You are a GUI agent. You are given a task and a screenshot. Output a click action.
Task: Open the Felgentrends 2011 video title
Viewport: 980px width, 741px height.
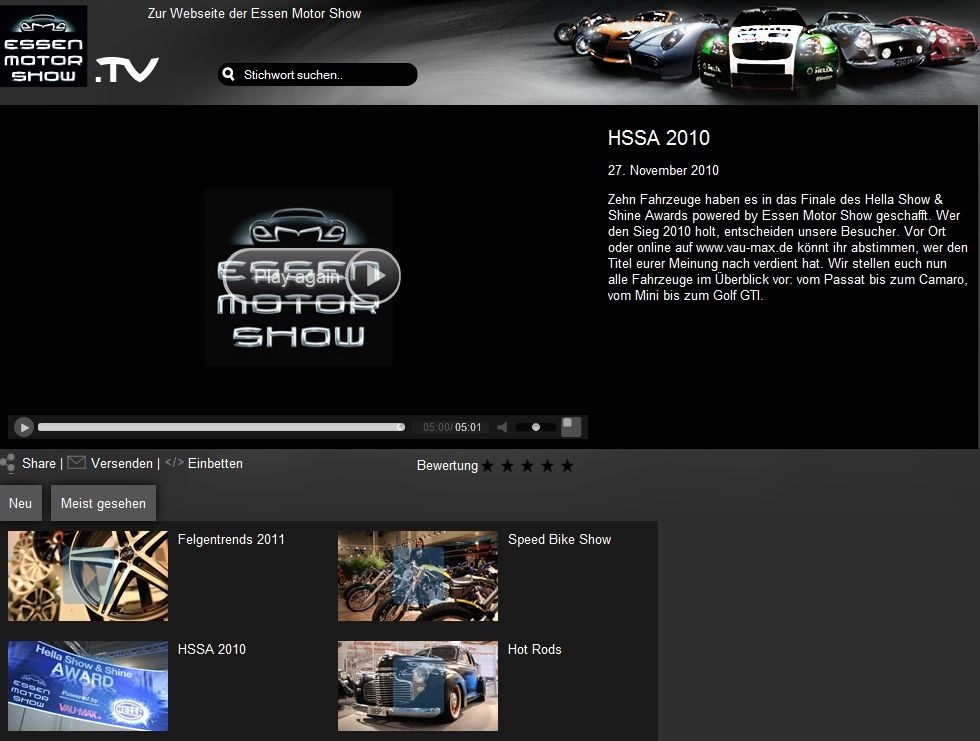pyautogui.click(x=231, y=540)
